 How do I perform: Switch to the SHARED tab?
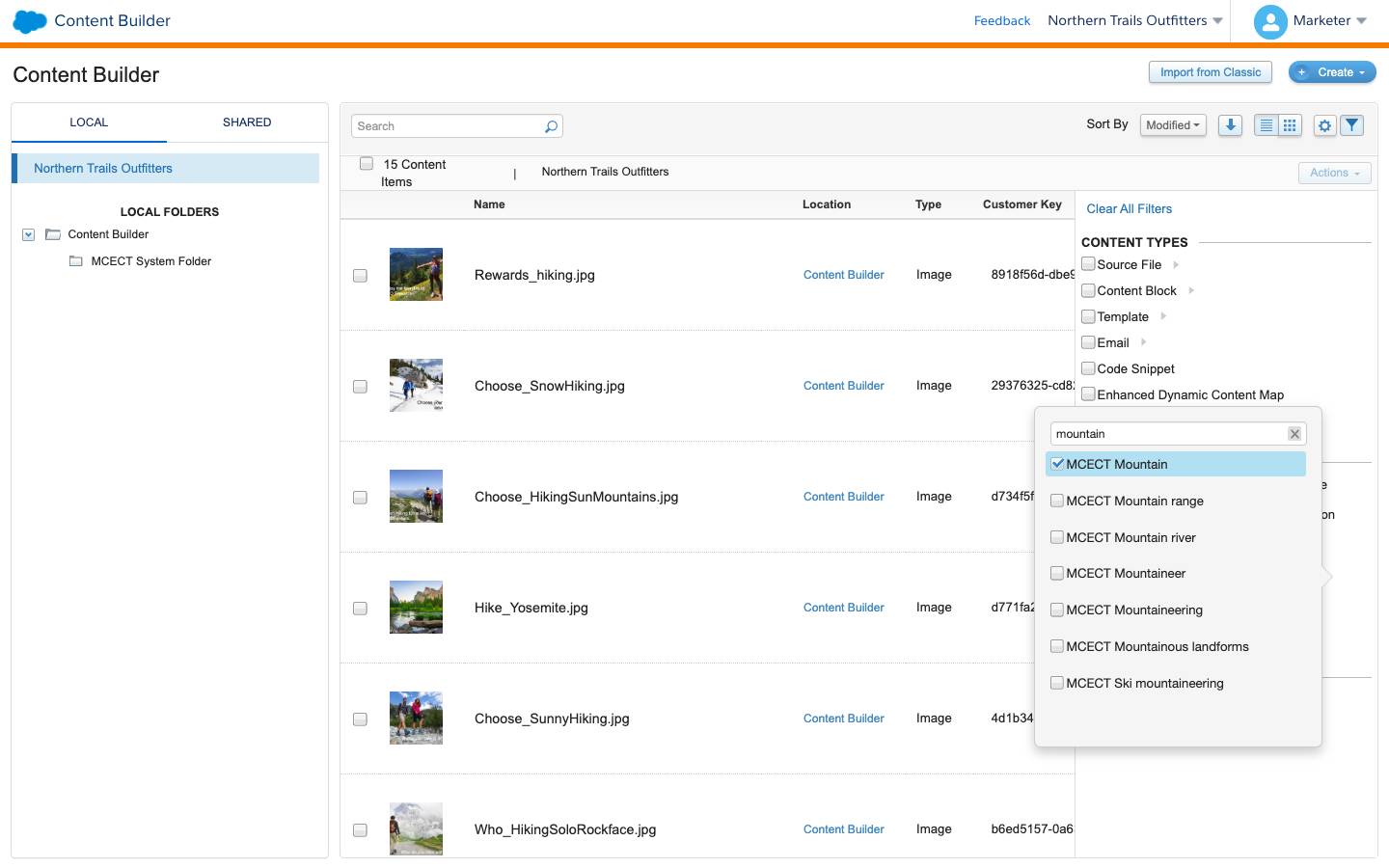247,122
